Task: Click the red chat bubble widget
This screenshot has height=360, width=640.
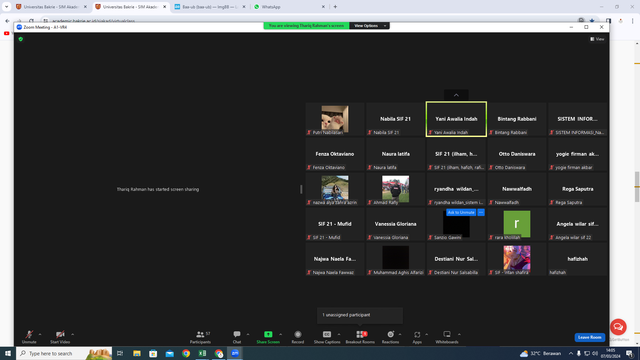Action: click(618, 327)
